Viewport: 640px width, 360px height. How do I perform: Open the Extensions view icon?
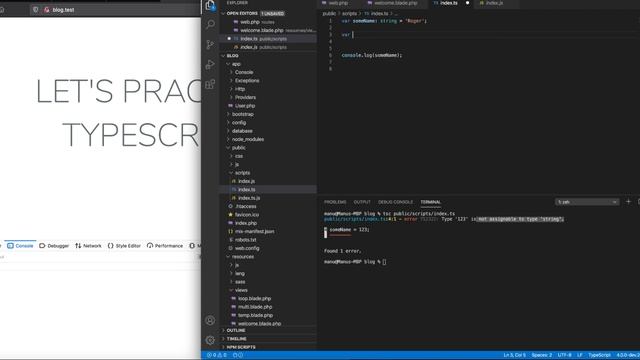(x=210, y=84)
